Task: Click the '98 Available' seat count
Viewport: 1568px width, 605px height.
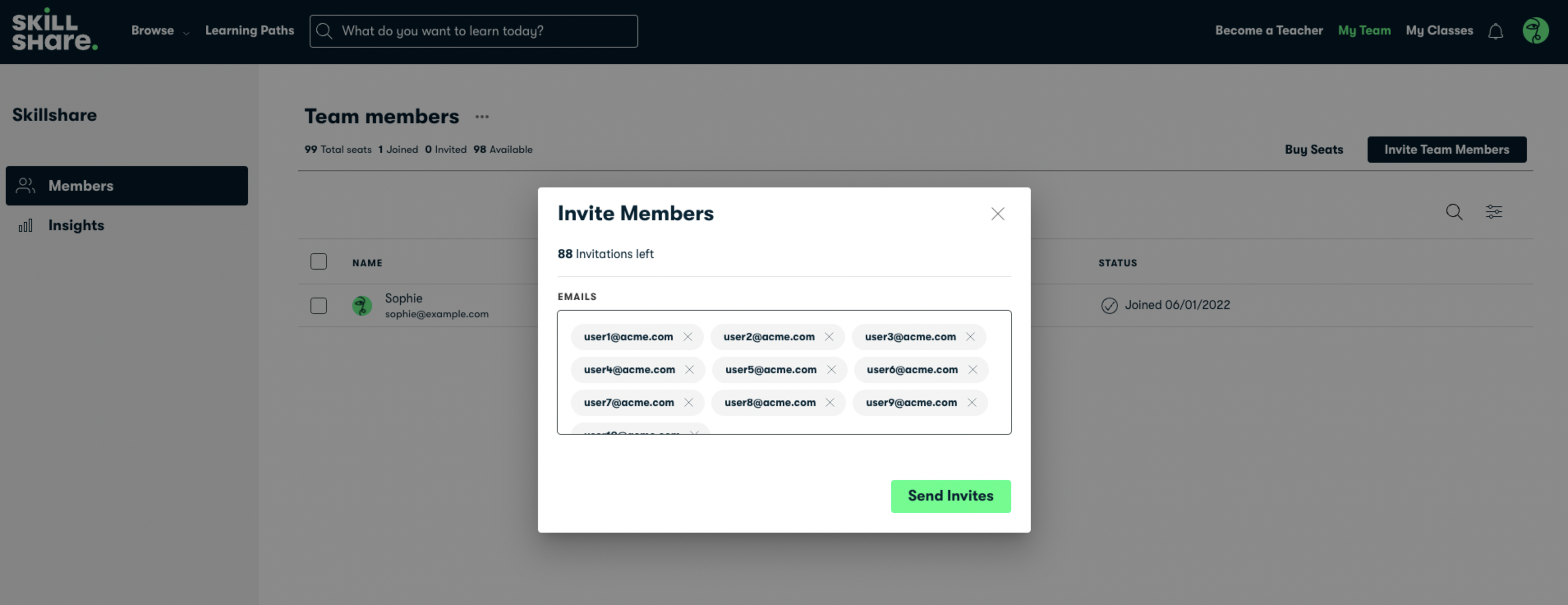Action: tap(502, 149)
